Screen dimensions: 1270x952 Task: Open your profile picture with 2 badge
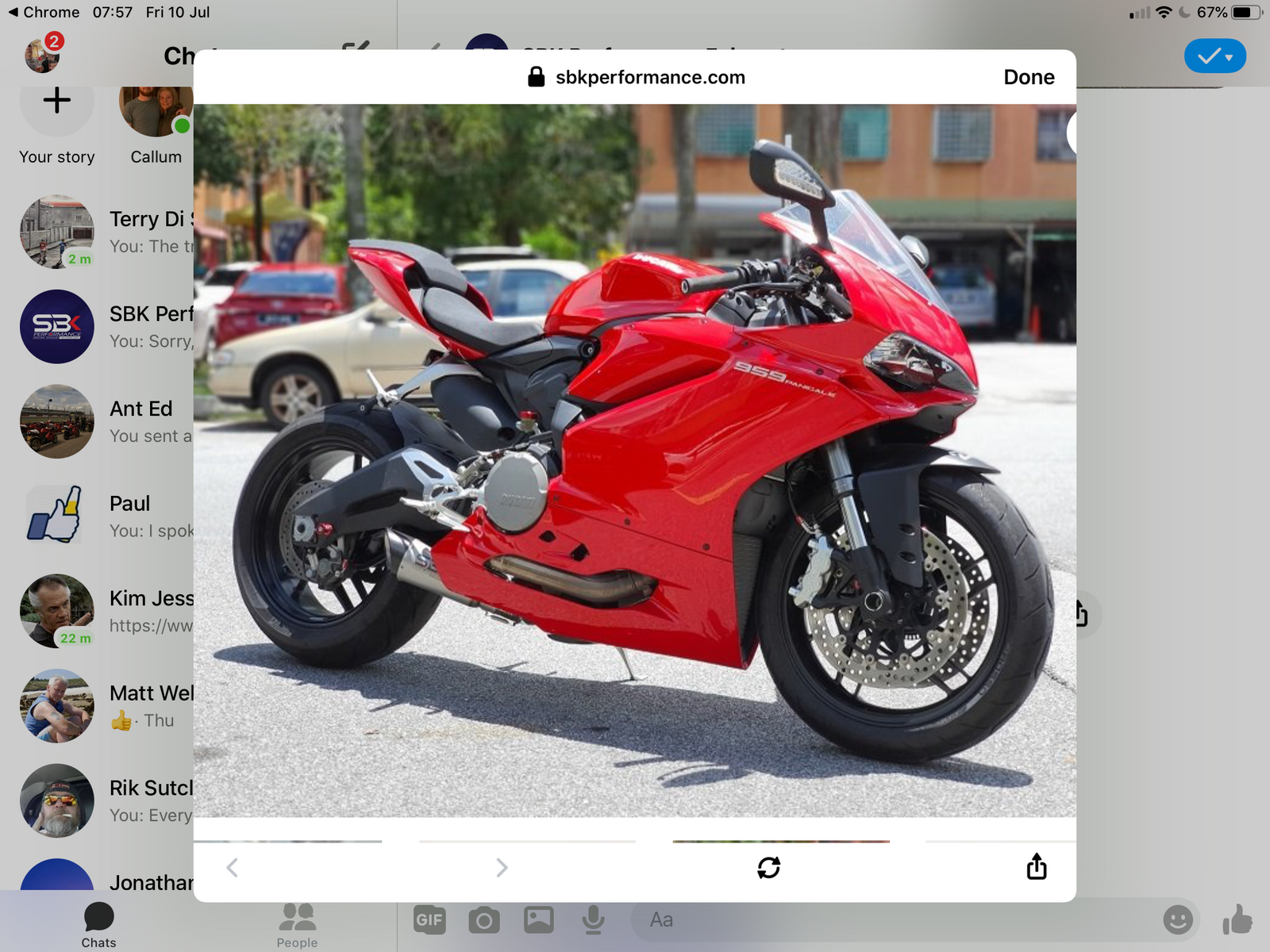click(43, 54)
